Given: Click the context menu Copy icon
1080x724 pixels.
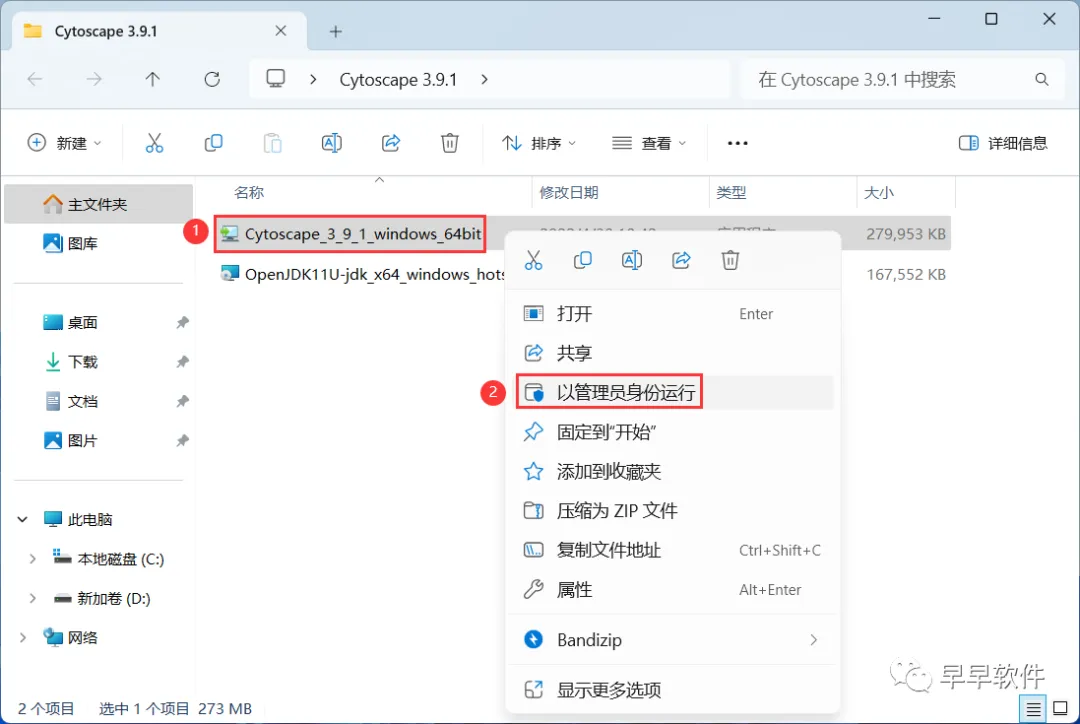Looking at the screenshot, I should (583, 260).
